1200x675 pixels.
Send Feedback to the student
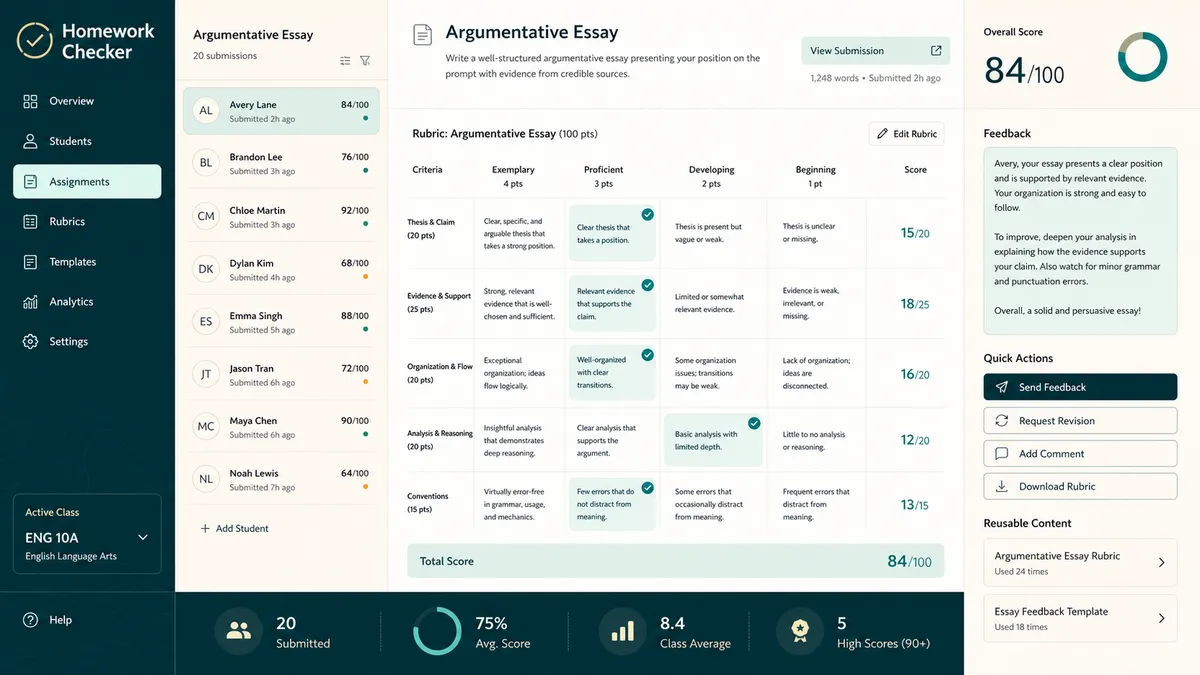pos(1080,387)
